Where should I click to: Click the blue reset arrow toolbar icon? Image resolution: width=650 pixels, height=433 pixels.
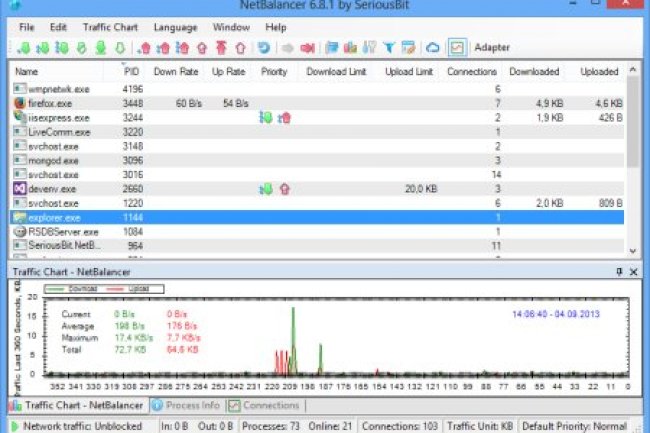(264, 47)
